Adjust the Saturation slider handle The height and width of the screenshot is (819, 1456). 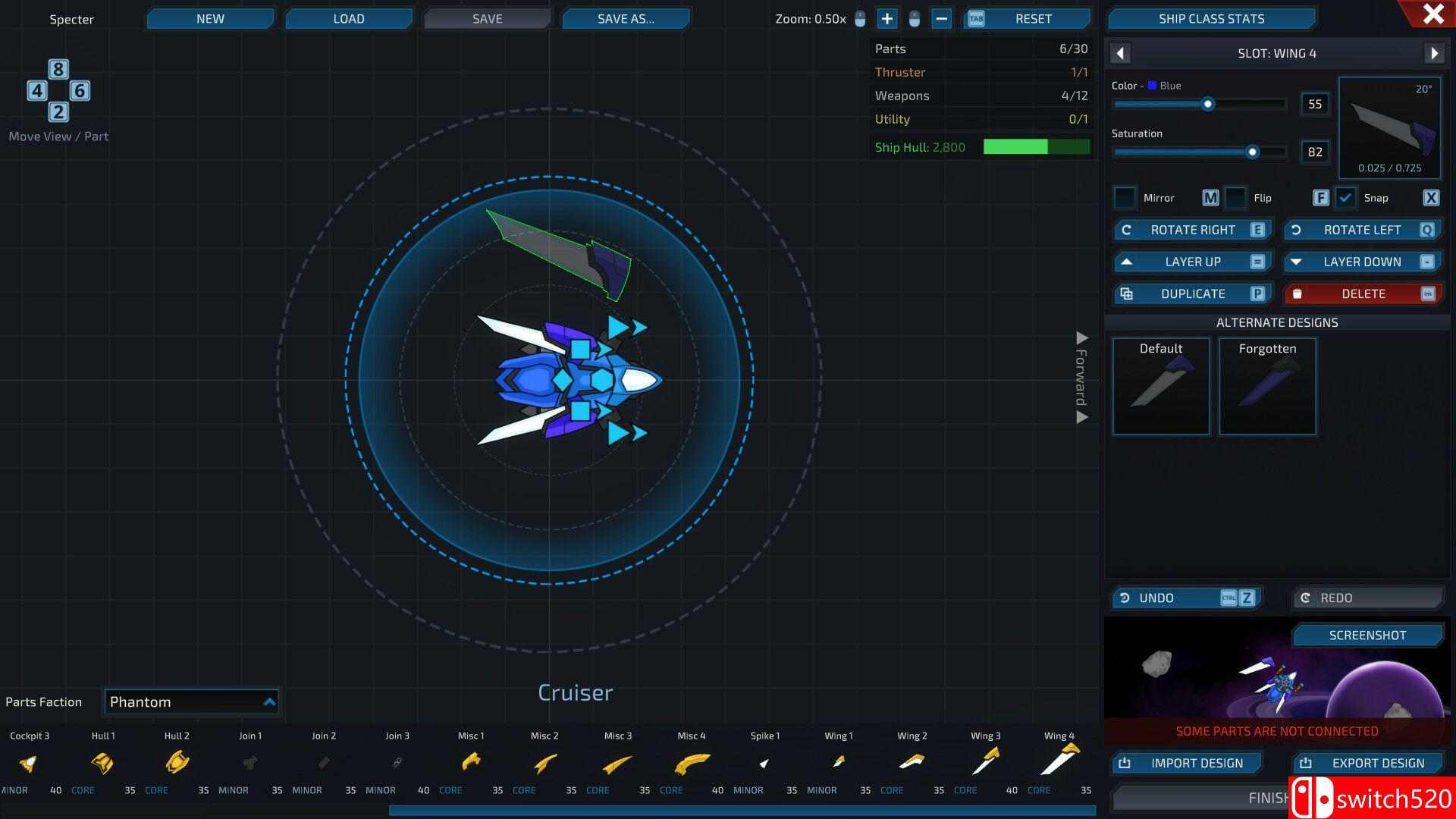click(1252, 152)
